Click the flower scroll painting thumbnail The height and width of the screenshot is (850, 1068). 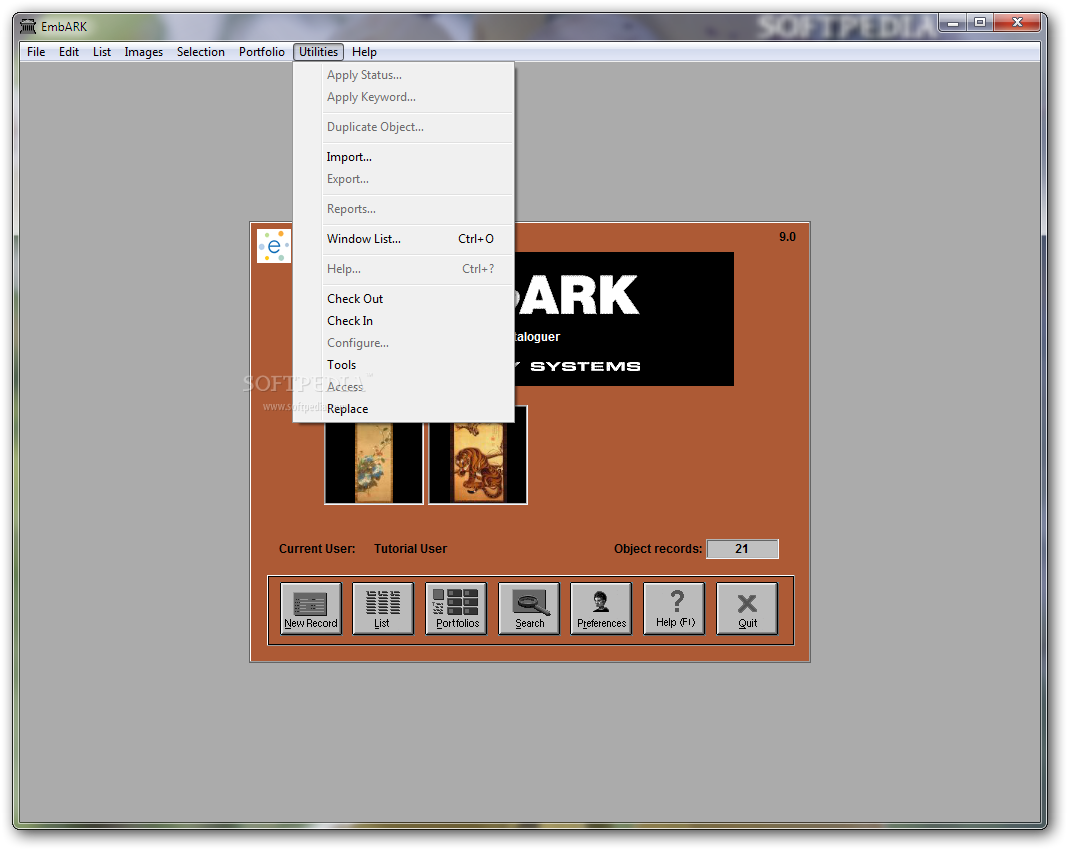tap(373, 462)
